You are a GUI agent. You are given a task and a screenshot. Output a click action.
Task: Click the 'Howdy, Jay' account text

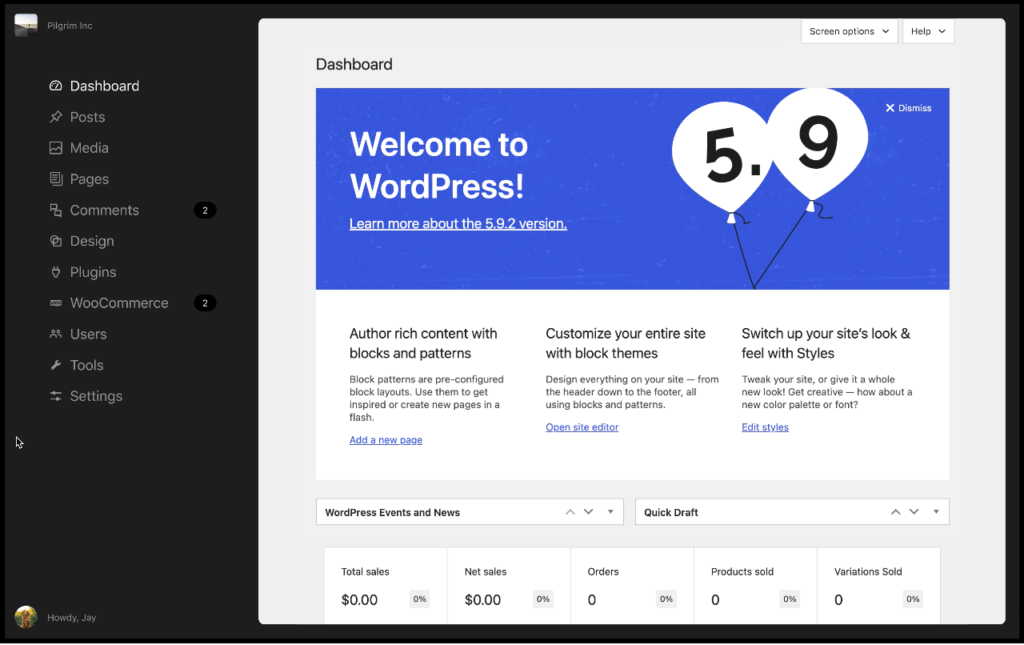pyautogui.click(x=72, y=618)
